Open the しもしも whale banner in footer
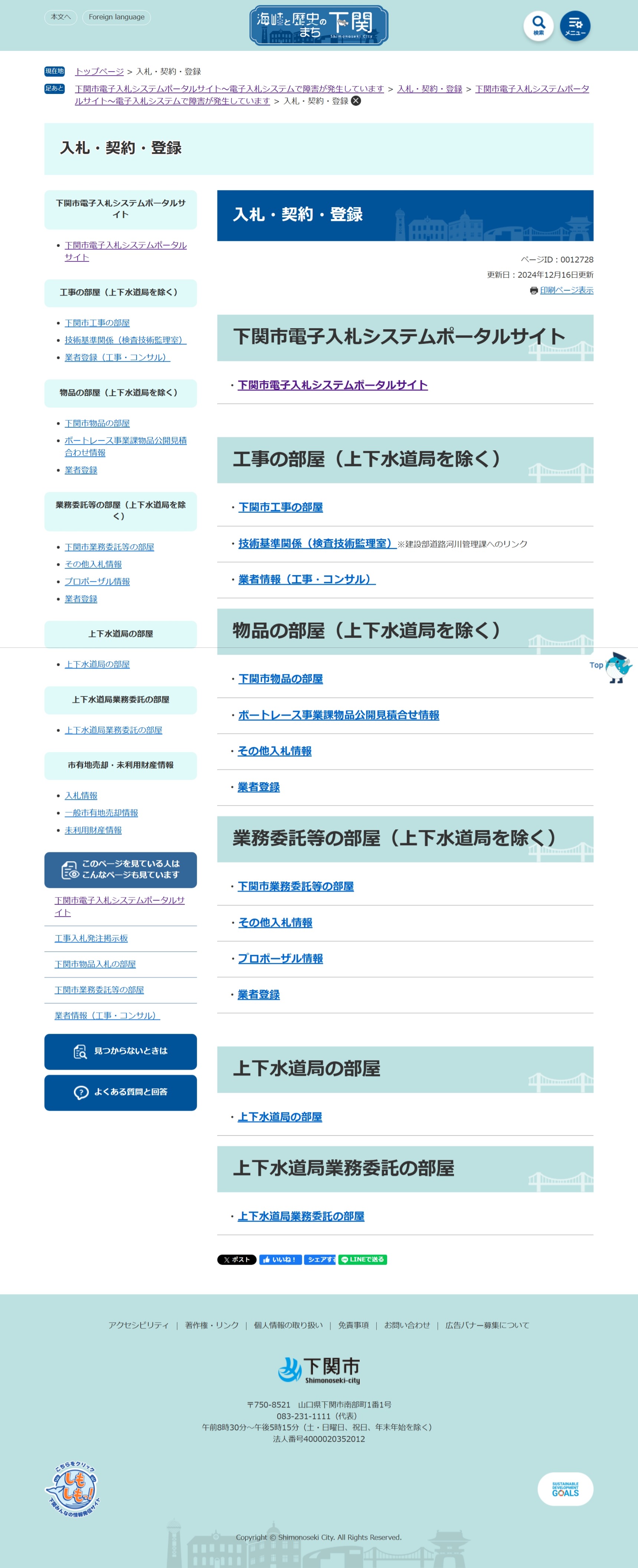This screenshot has width=638, height=1568. pyautogui.click(x=72, y=1489)
